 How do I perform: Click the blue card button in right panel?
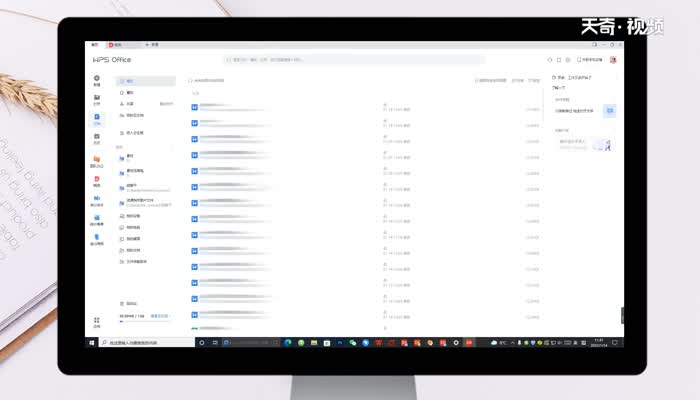(608, 111)
